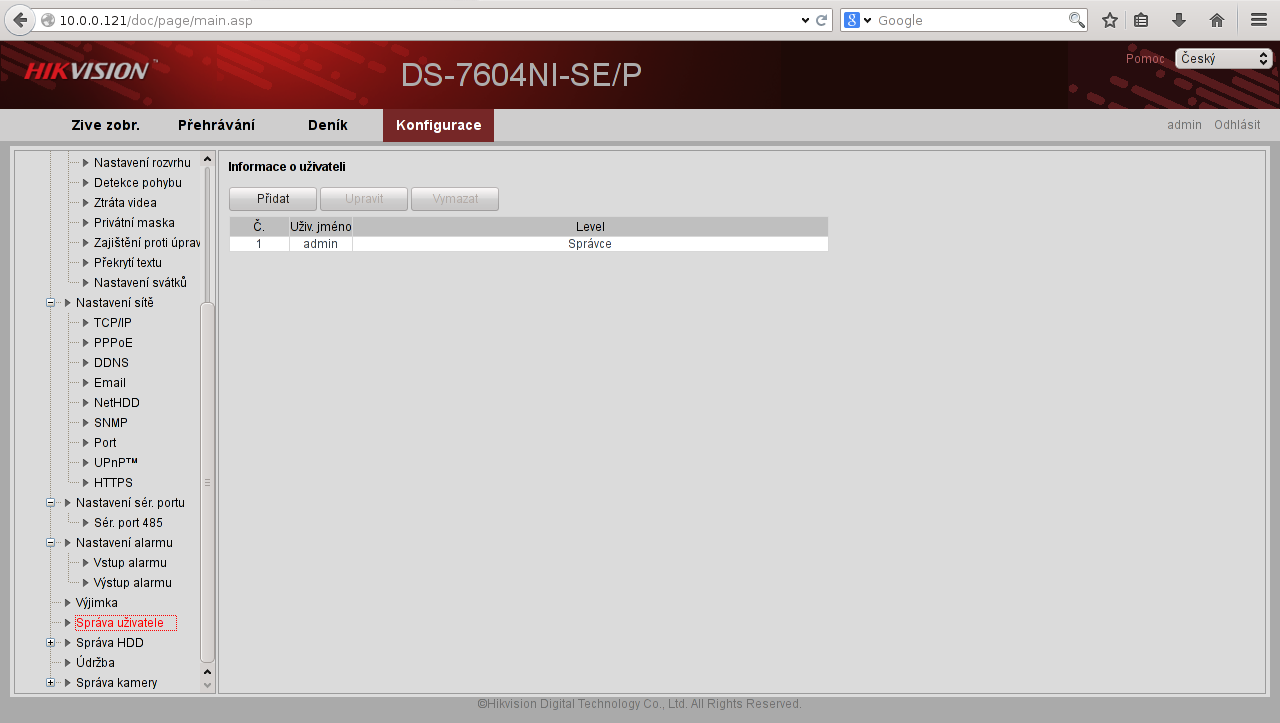Collapse the Nastavení alarmu node
Image resolution: width=1280 pixels, height=723 pixels.
click(x=50, y=543)
